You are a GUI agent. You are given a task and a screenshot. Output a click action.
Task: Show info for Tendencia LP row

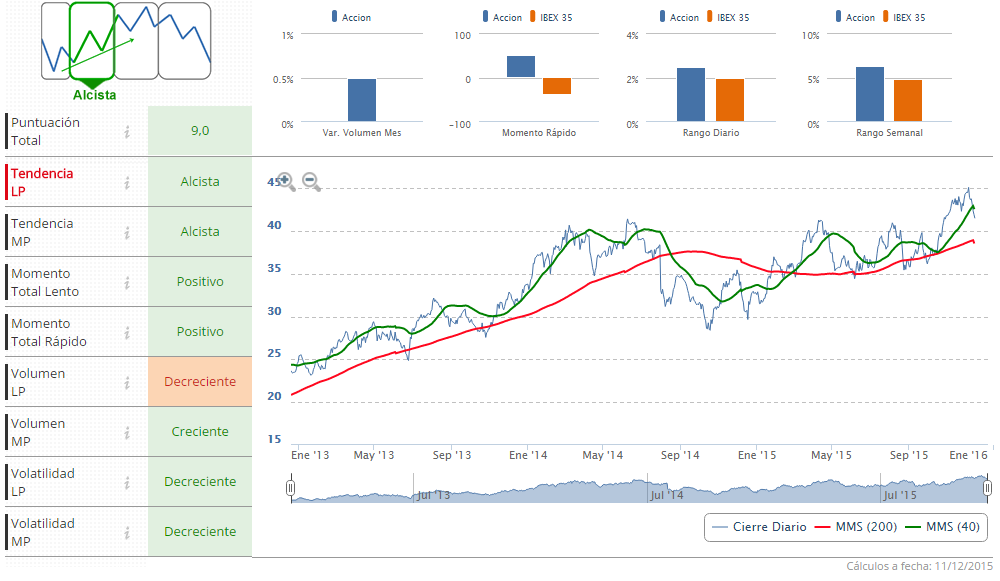pyautogui.click(x=127, y=182)
